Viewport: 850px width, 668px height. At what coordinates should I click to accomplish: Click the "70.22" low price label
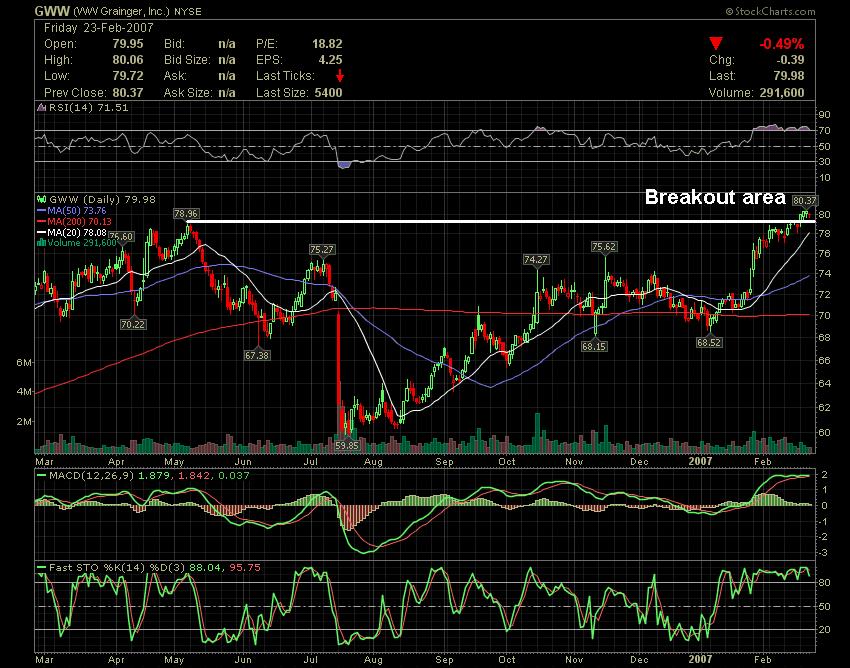click(x=133, y=324)
